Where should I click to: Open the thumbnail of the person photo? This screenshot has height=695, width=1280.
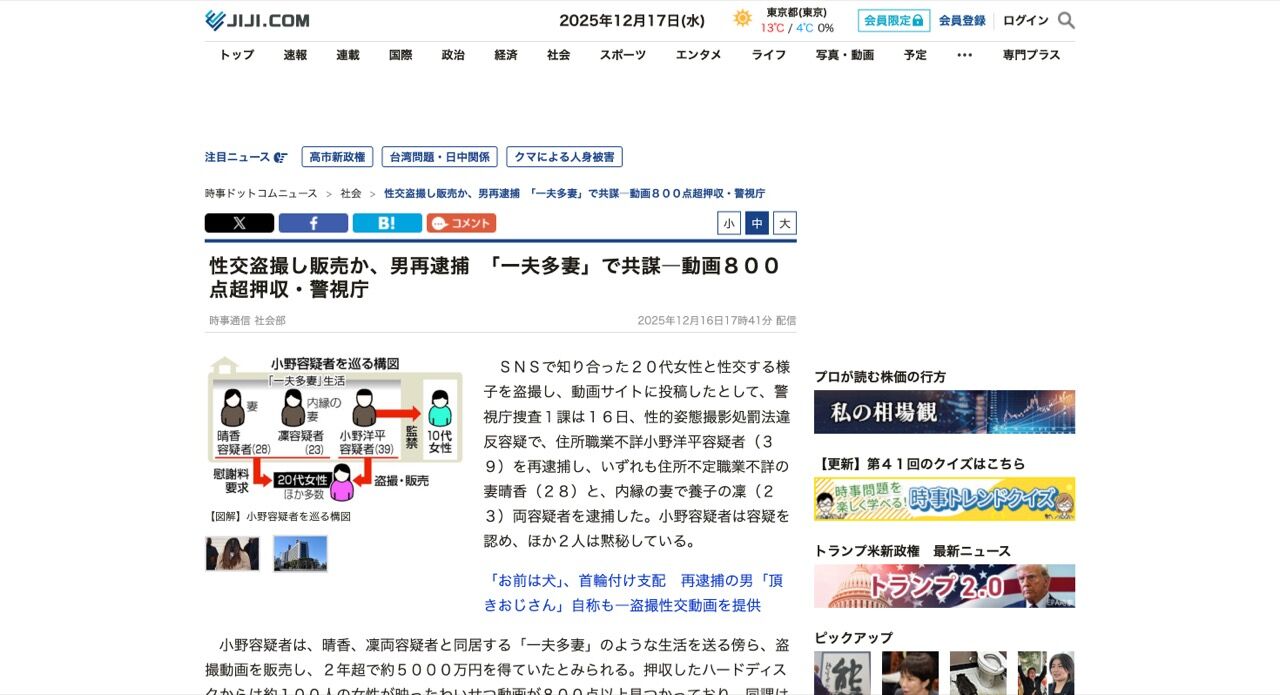click(232, 553)
